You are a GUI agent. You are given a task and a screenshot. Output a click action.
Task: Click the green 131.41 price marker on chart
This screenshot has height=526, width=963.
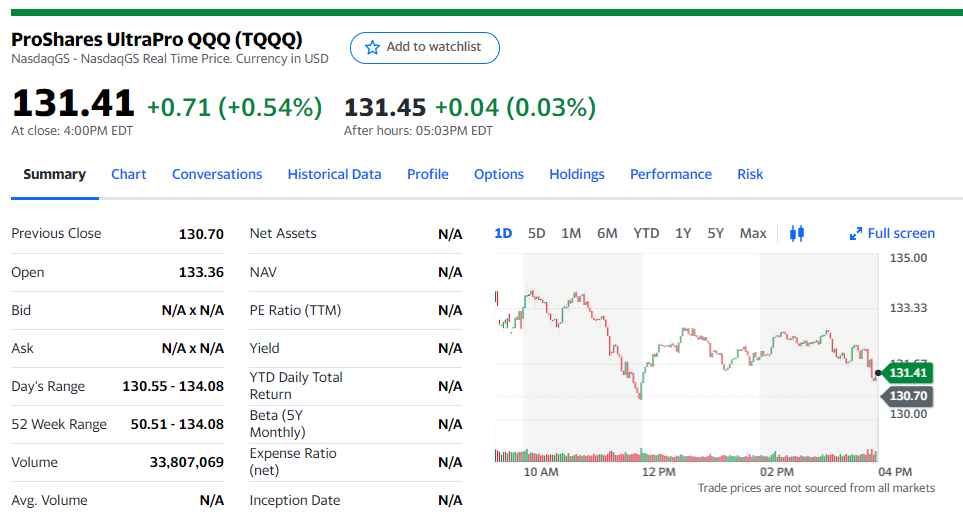pos(908,373)
